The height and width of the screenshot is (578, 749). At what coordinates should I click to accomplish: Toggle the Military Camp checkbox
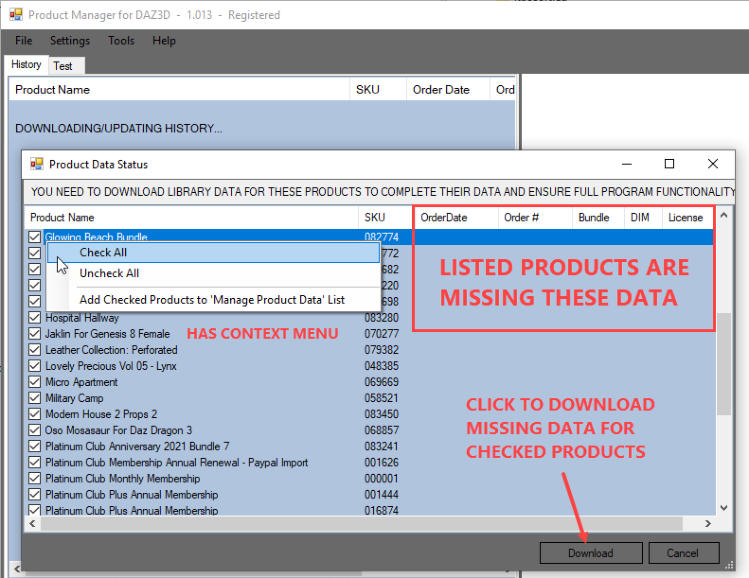[35, 398]
